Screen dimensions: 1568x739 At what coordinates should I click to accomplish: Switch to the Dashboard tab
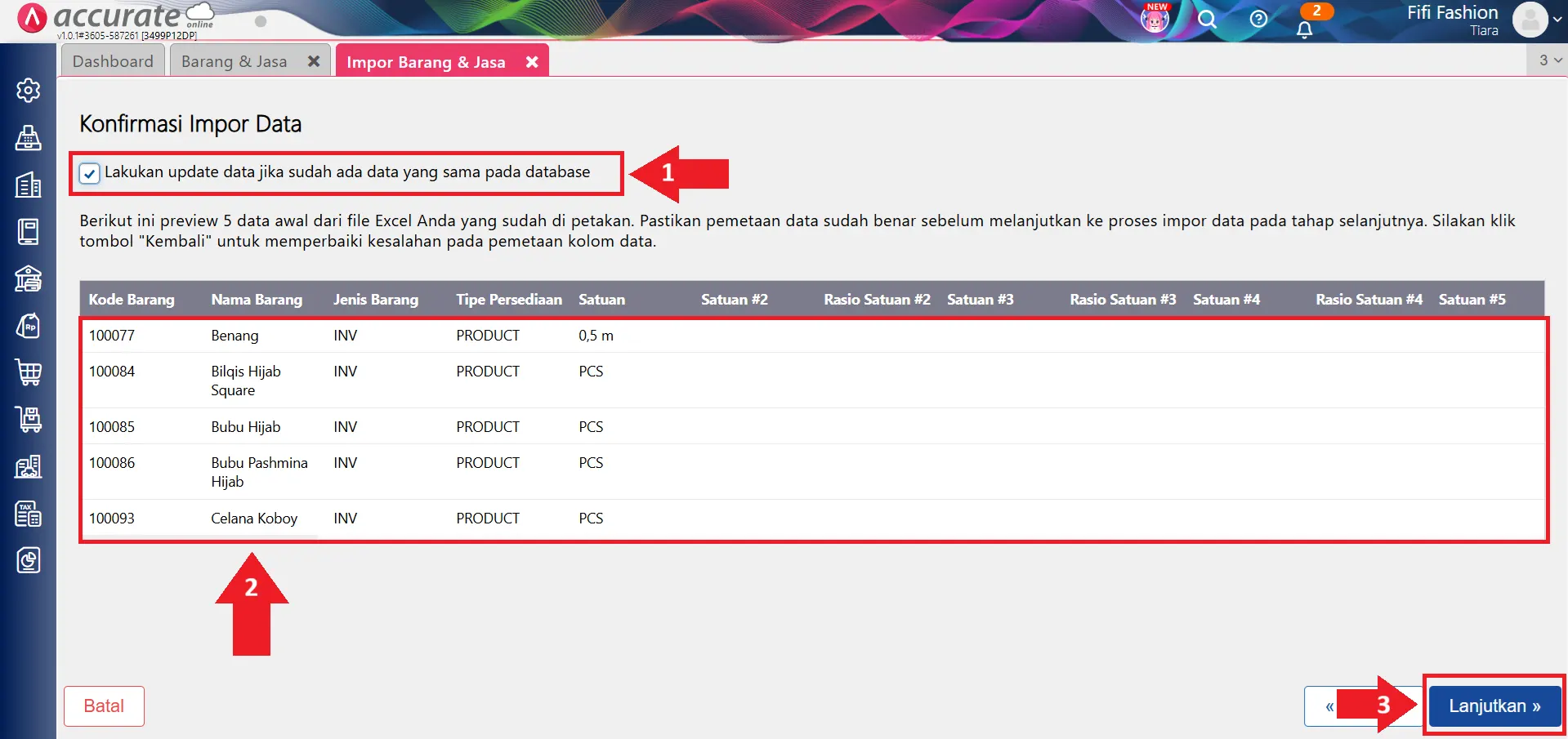[113, 62]
